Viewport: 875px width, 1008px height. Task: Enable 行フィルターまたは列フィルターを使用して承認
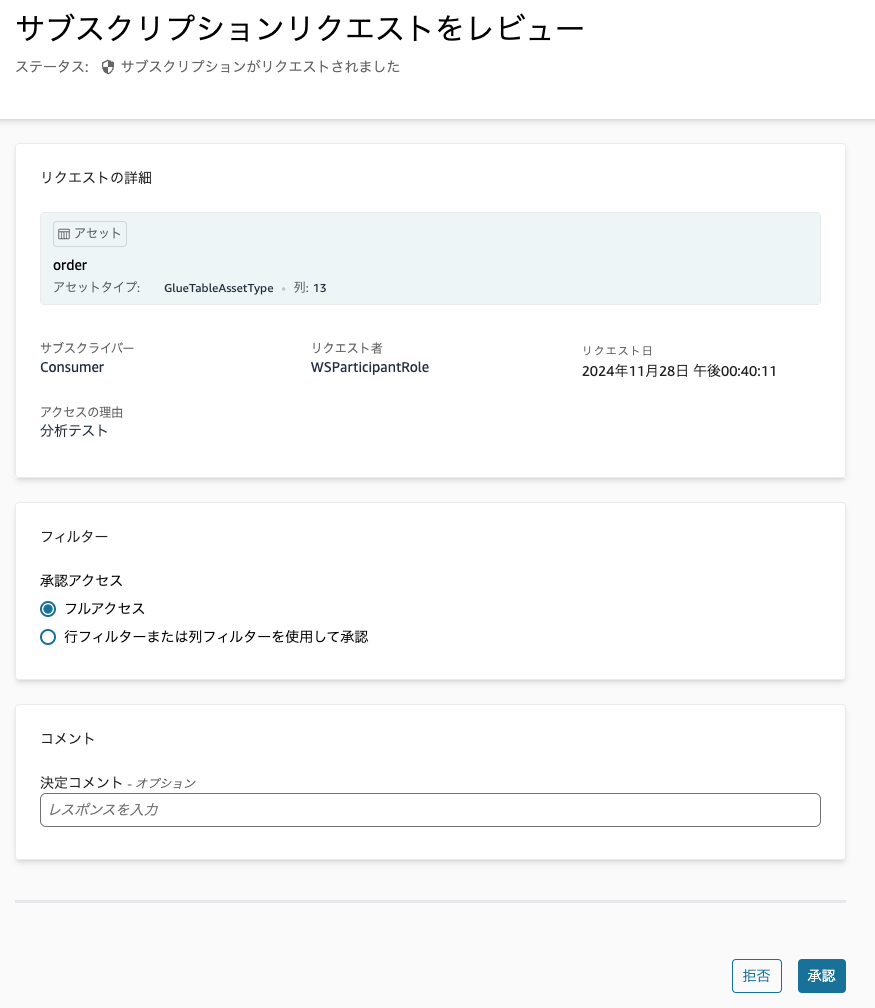click(x=47, y=636)
